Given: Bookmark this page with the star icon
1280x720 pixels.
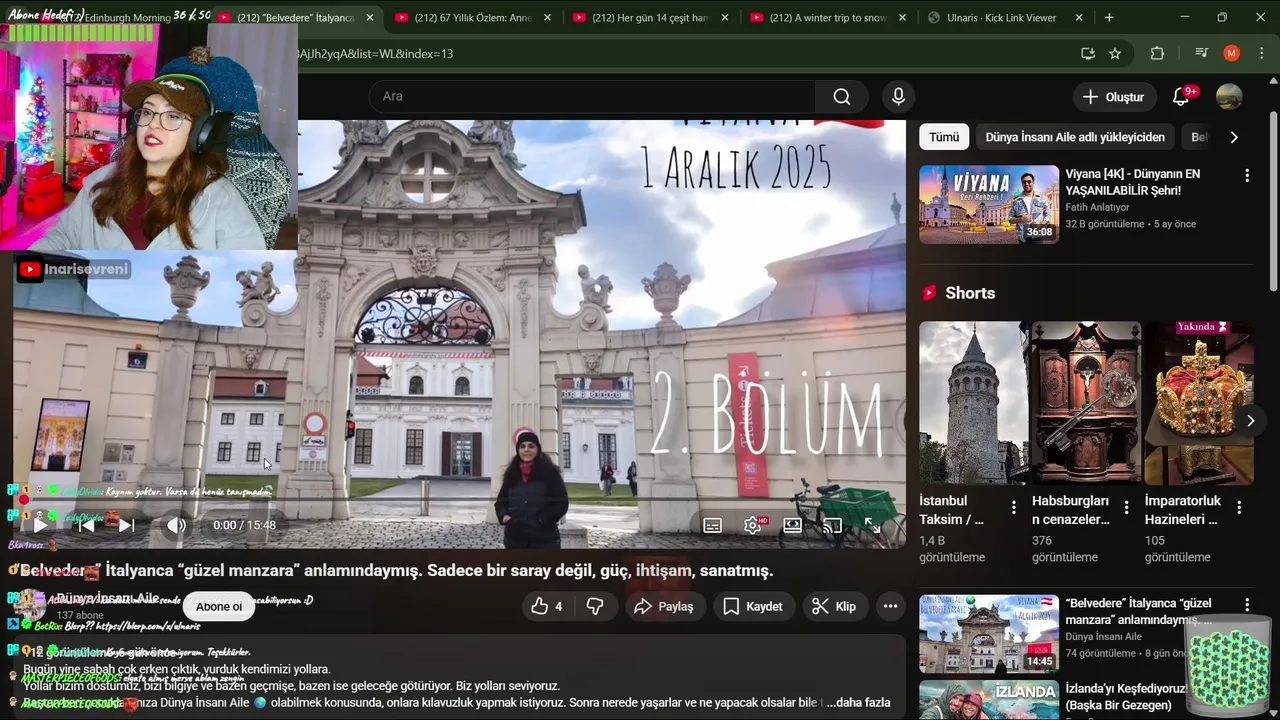Looking at the screenshot, I should (1115, 53).
